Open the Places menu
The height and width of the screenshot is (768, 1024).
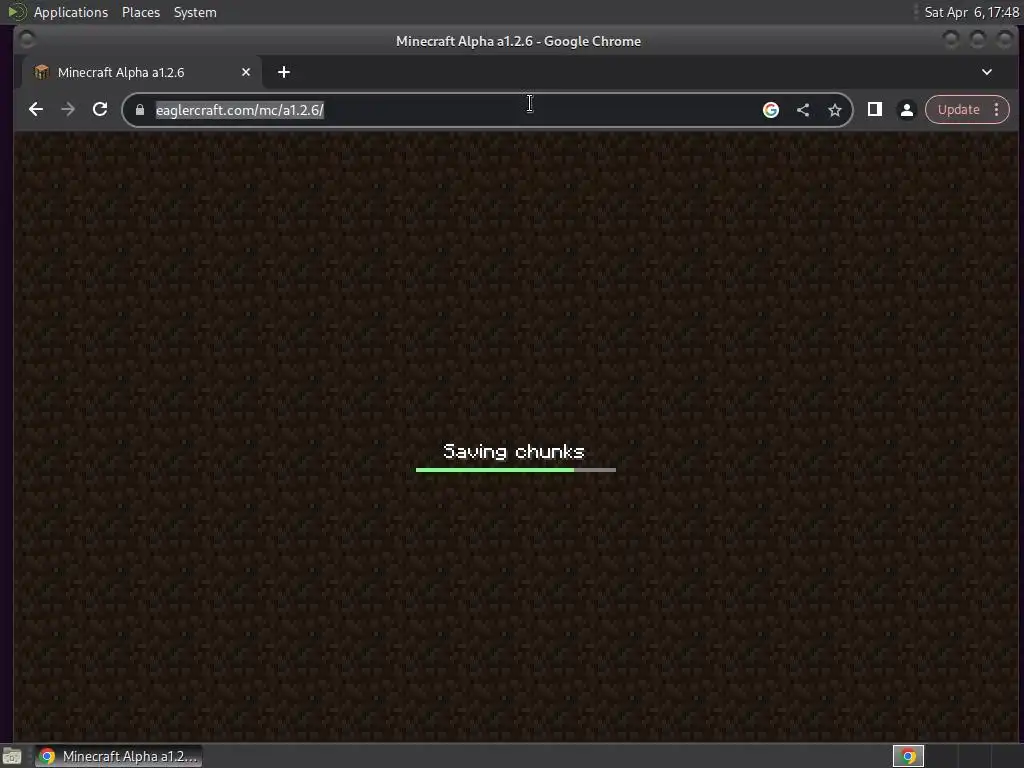pyautogui.click(x=141, y=12)
